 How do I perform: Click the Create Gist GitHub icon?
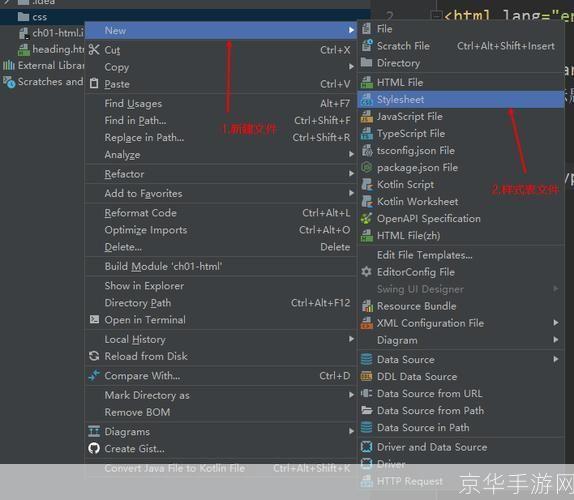pos(94,448)
